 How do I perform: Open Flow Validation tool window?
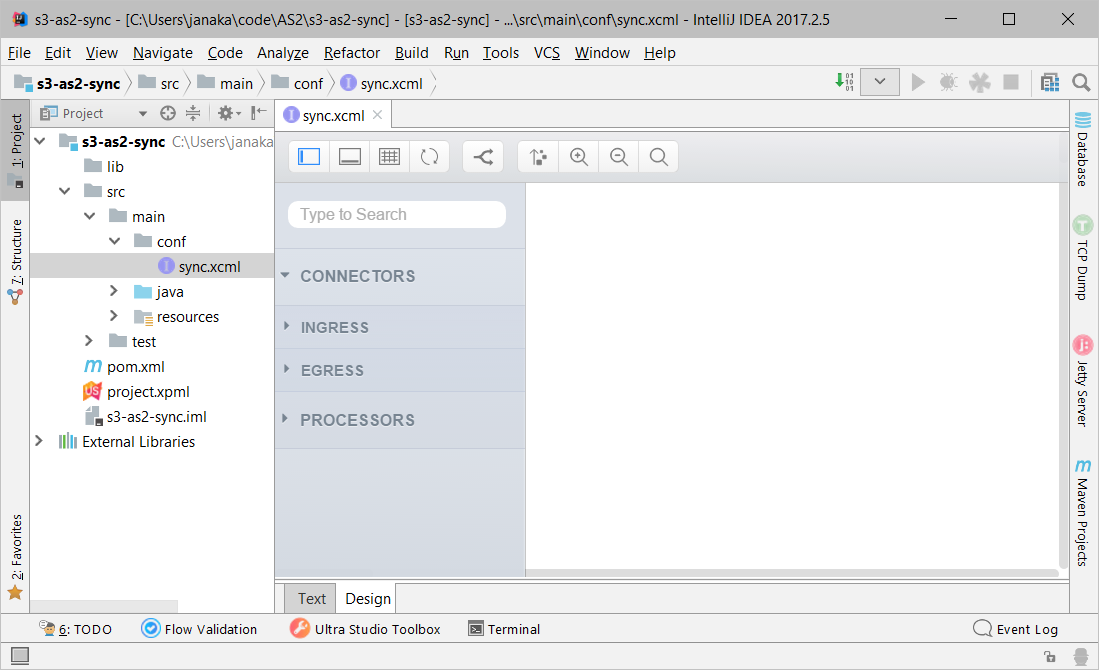[200, 629]
